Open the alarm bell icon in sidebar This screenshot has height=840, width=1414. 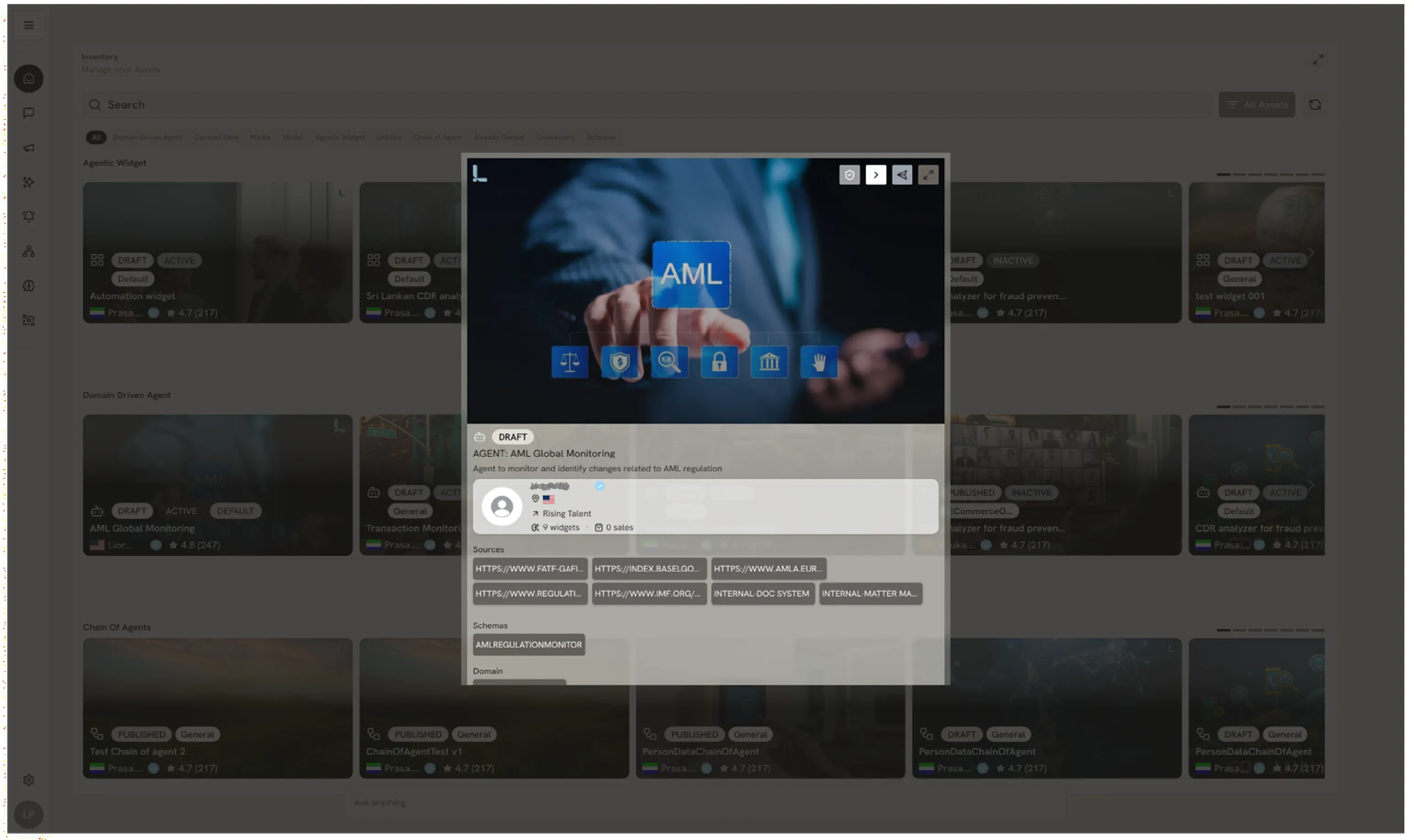coord(28,217)
